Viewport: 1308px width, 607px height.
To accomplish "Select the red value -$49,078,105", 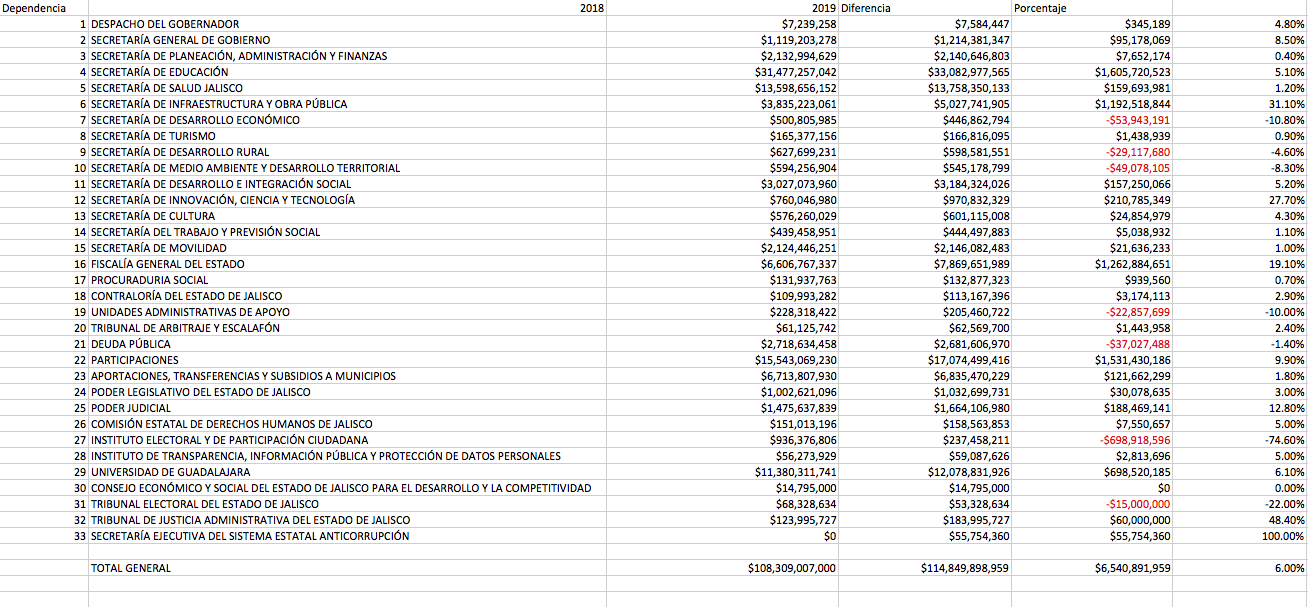I will (1092, 168).
